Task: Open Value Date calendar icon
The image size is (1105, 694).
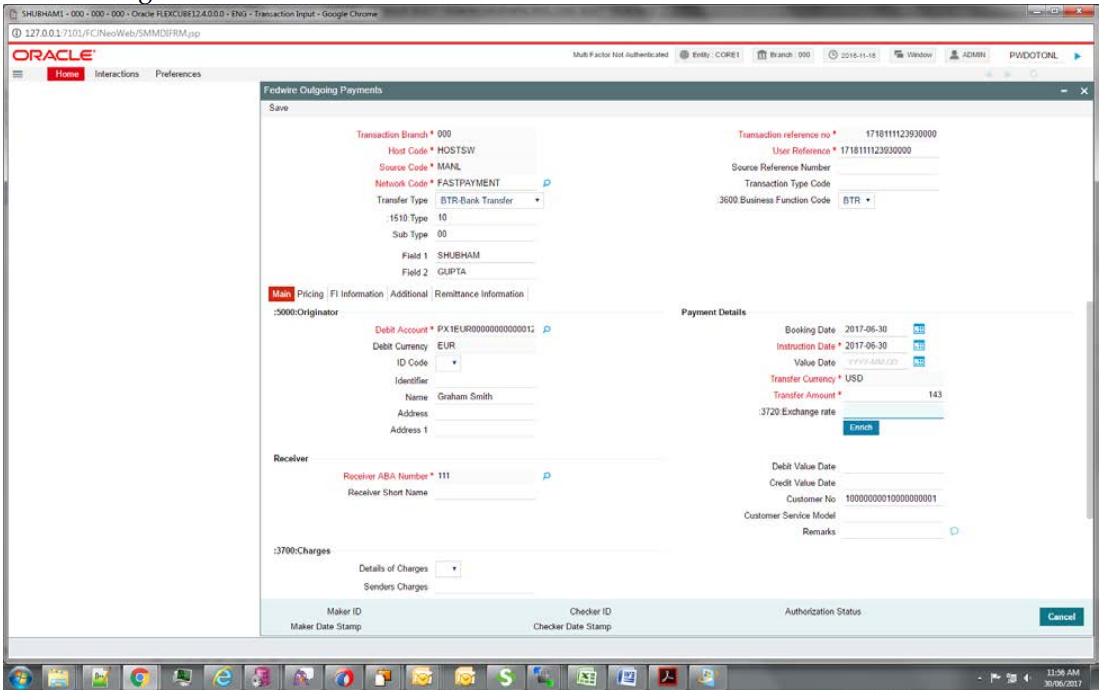Action: click(919, 361)
